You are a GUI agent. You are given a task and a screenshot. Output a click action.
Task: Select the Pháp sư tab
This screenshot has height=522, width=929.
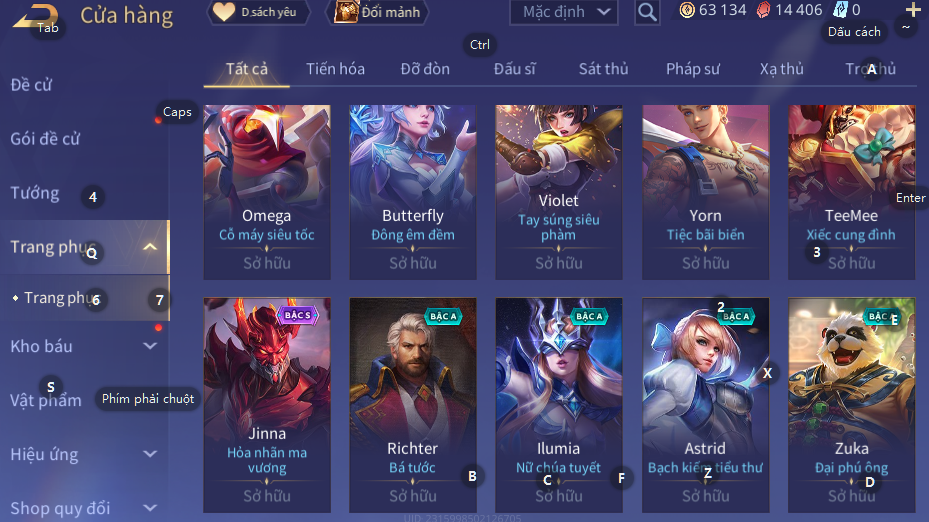(693, 69)
